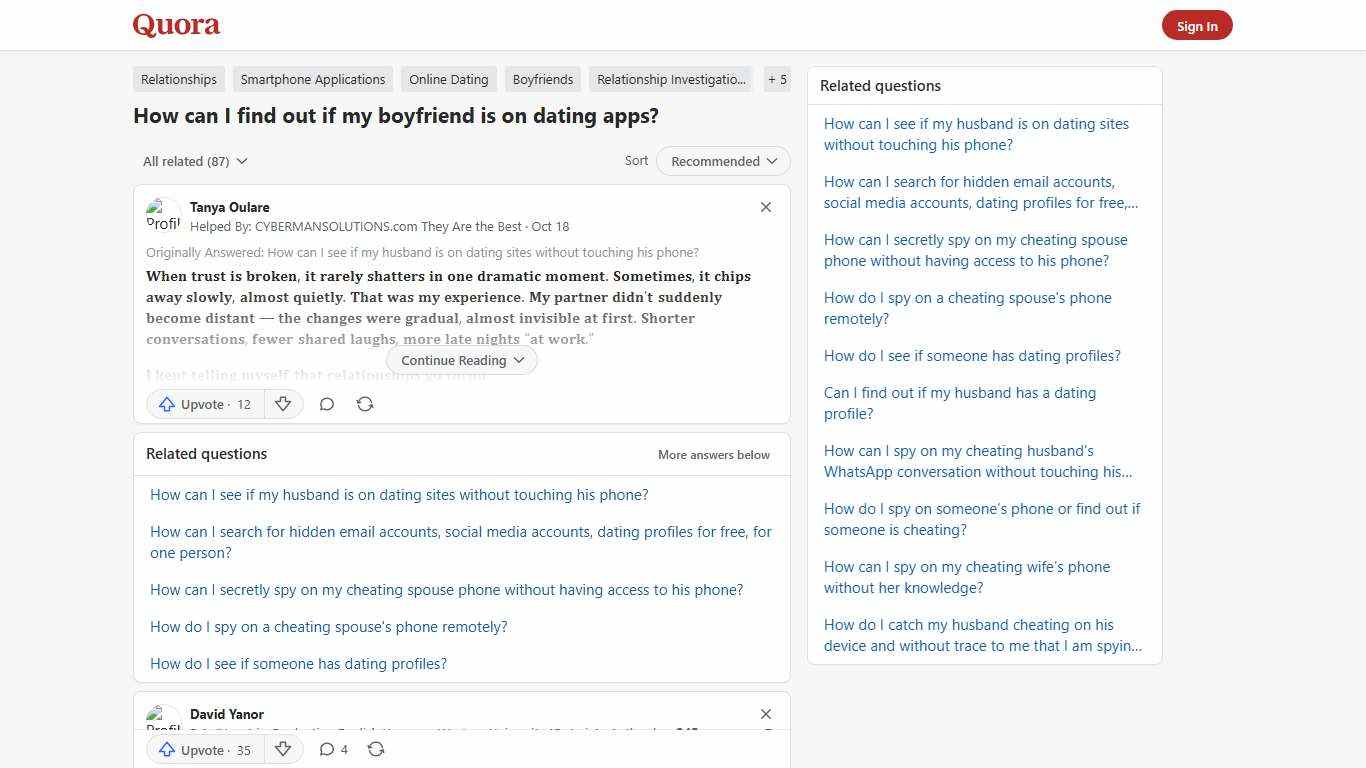
Task: Upvote Tanya Oulare's answer
Action: point(203,404)
